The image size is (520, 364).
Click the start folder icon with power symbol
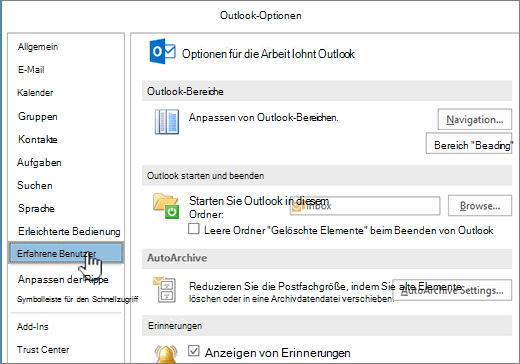point(166,206)
